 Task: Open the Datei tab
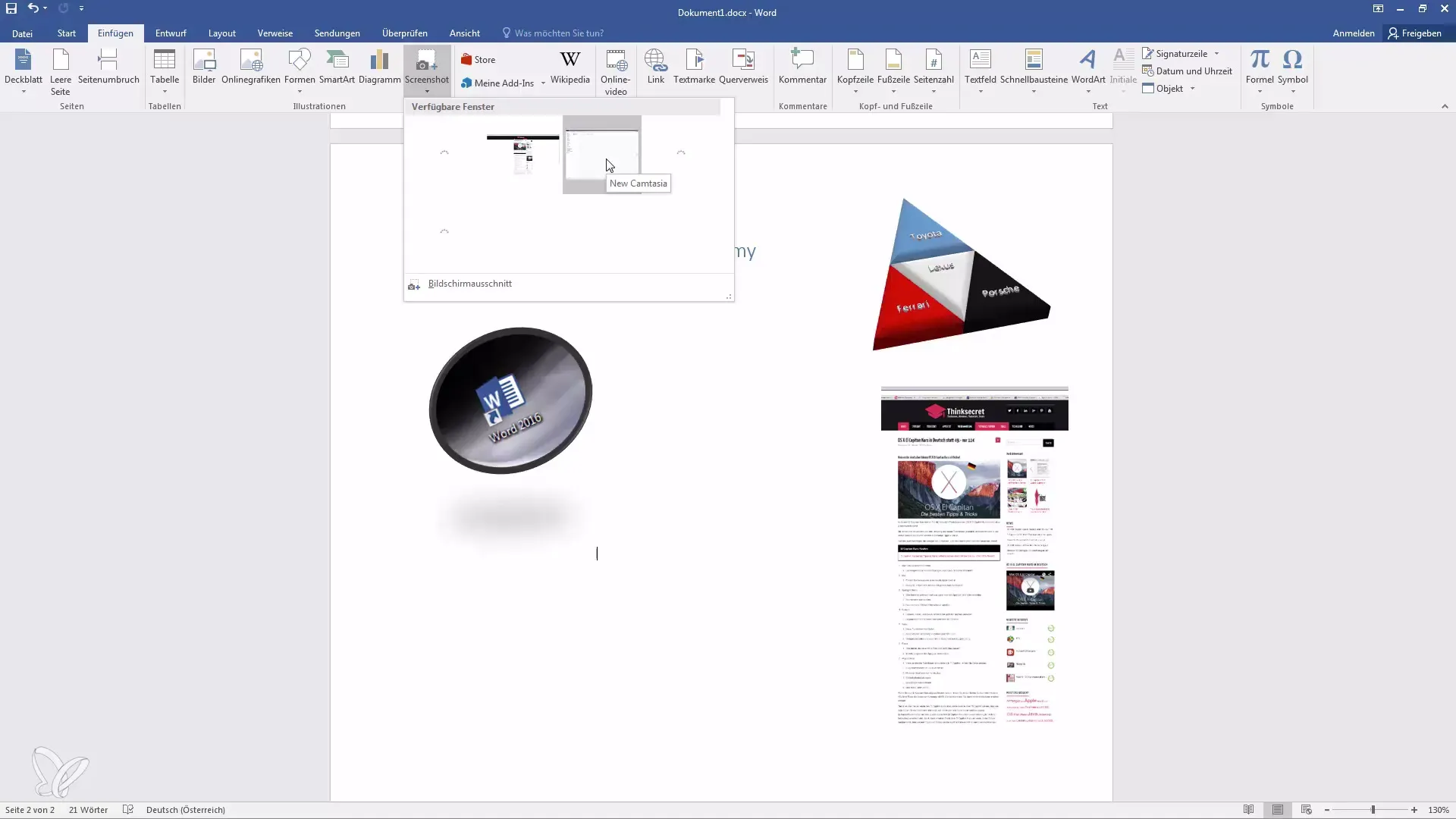(22, 33)
